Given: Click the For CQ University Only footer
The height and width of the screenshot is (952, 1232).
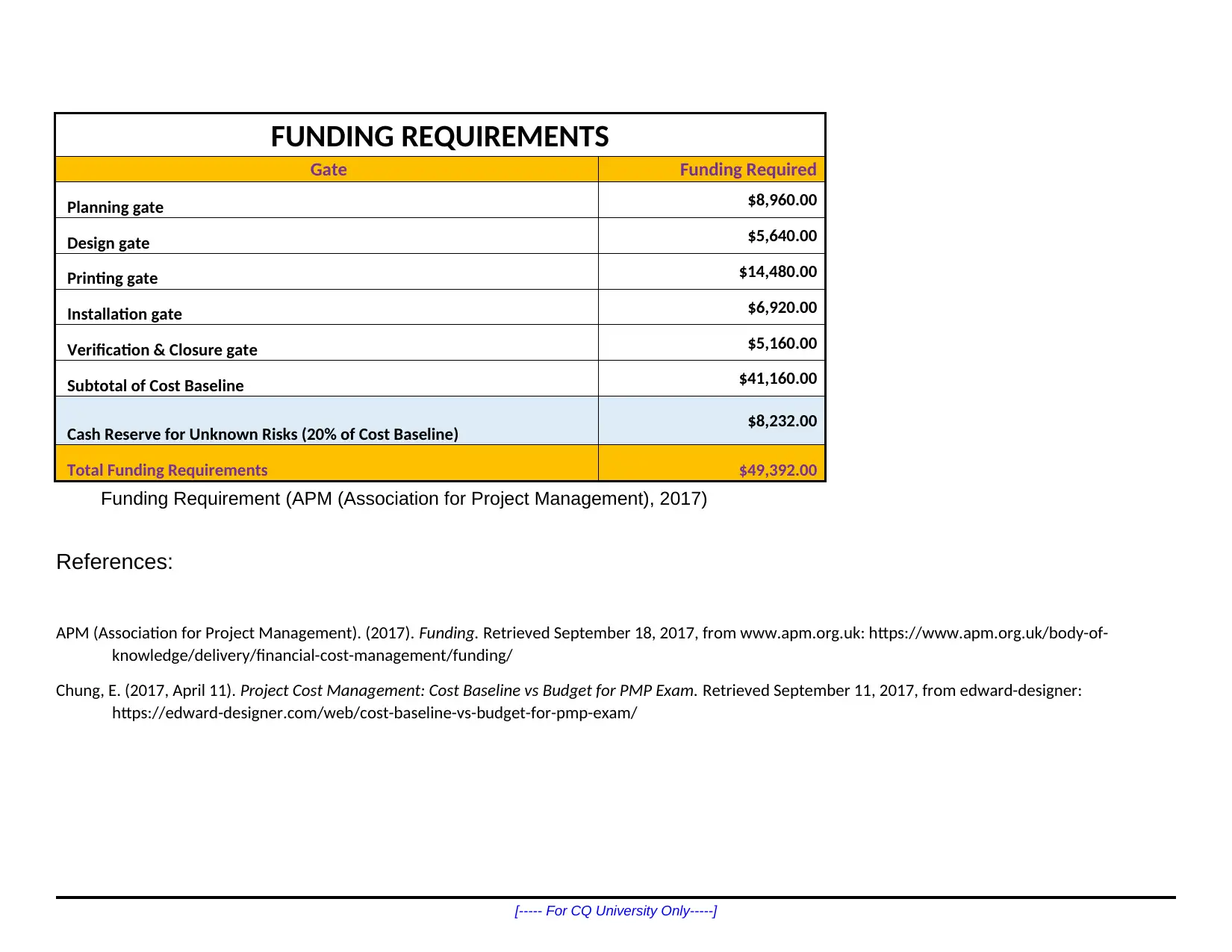Looking at the screenshot, I should click(616, 911).
